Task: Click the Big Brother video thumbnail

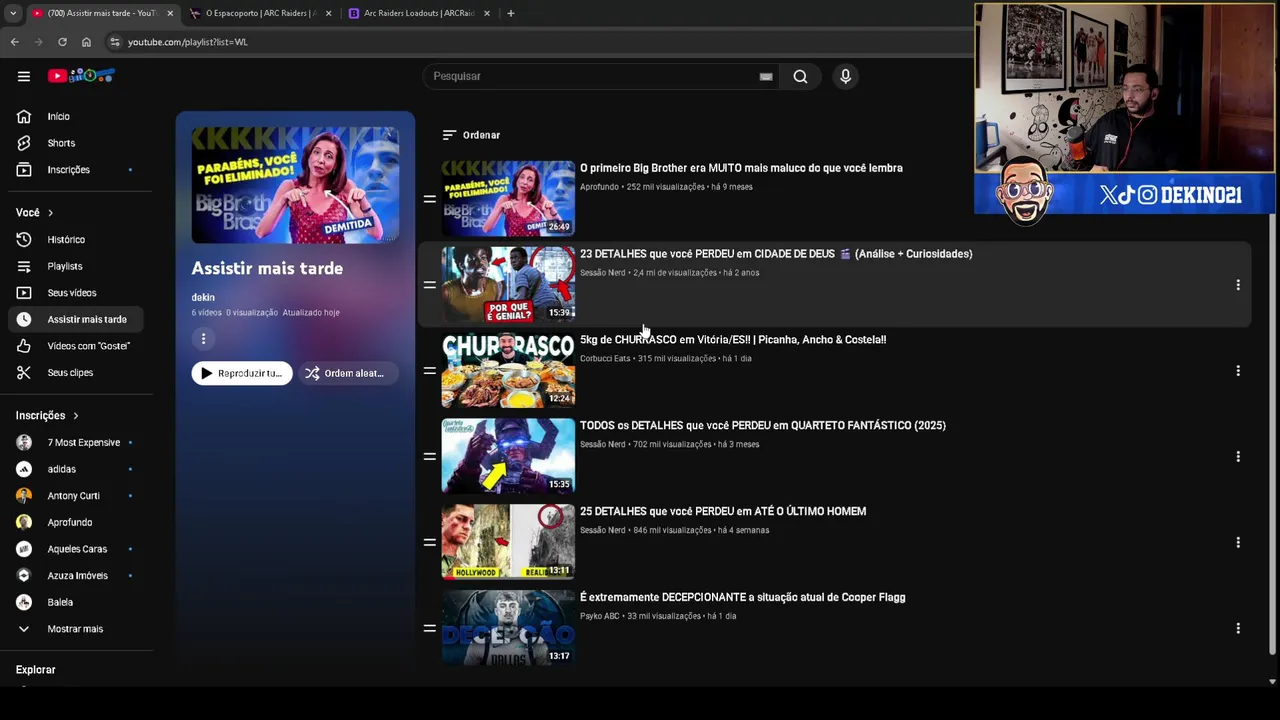Action: click(508, 198)
